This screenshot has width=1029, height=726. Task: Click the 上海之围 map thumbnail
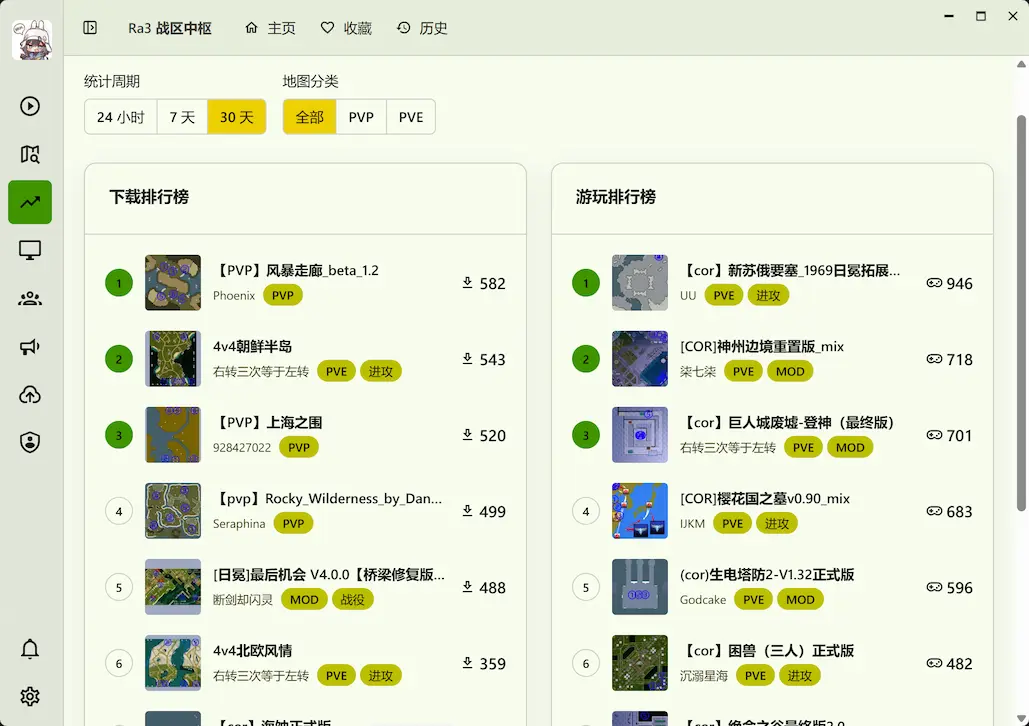(173, 435)
